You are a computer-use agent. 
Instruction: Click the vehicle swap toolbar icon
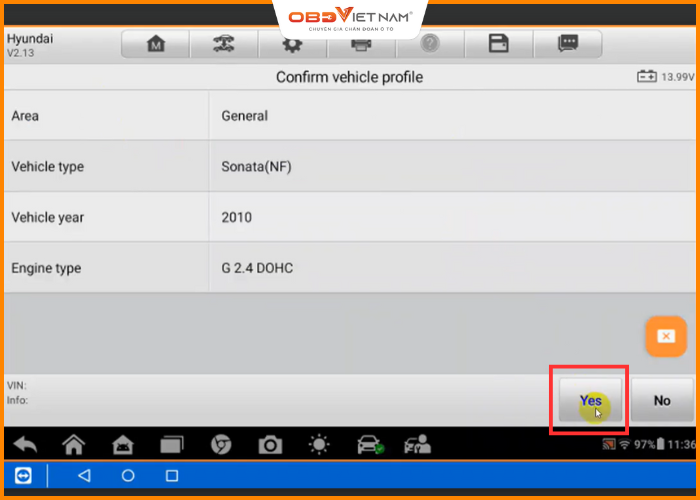coord(224,44)
